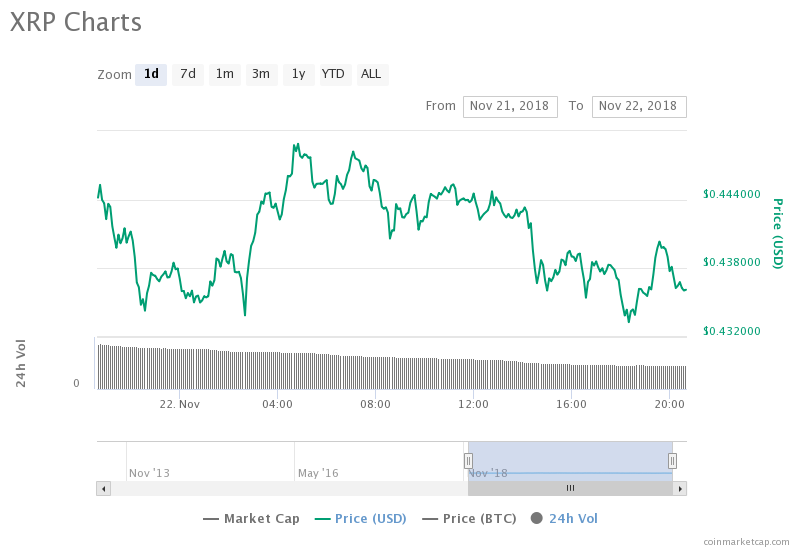Click the right navigator range handle
Viewport: 800px width, 550px height.
(672, 461)
